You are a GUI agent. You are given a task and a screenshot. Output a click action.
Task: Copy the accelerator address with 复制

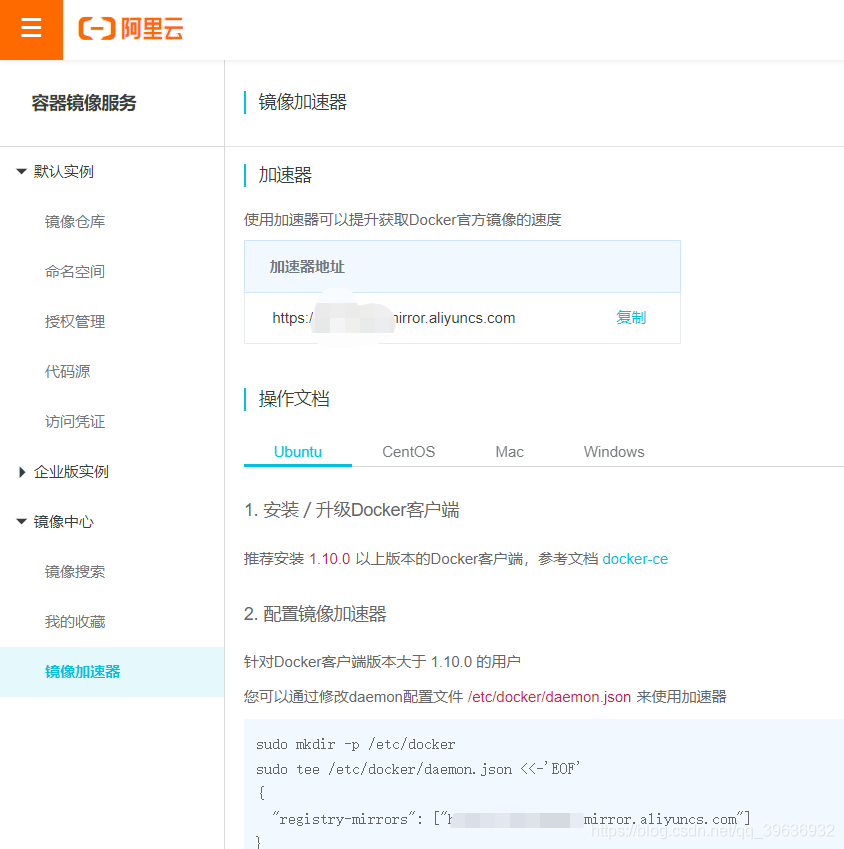(631, 317)
